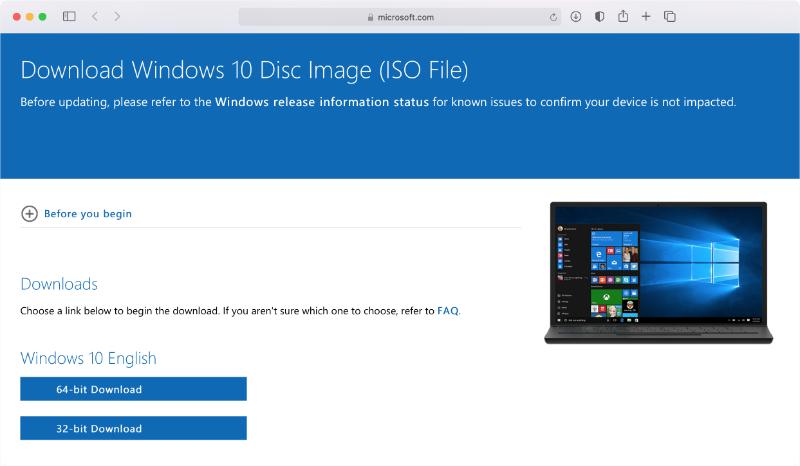Reload the page using refresh icon
This screenshot has height=466, width=800.
[x=553, y=17]
